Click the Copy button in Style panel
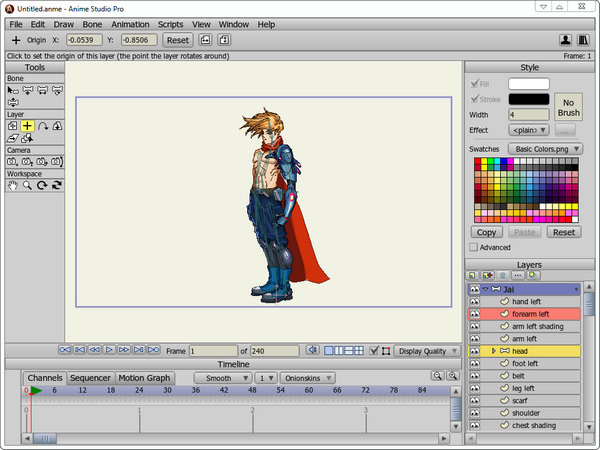 pyautogui.click(x=486, y=232)
